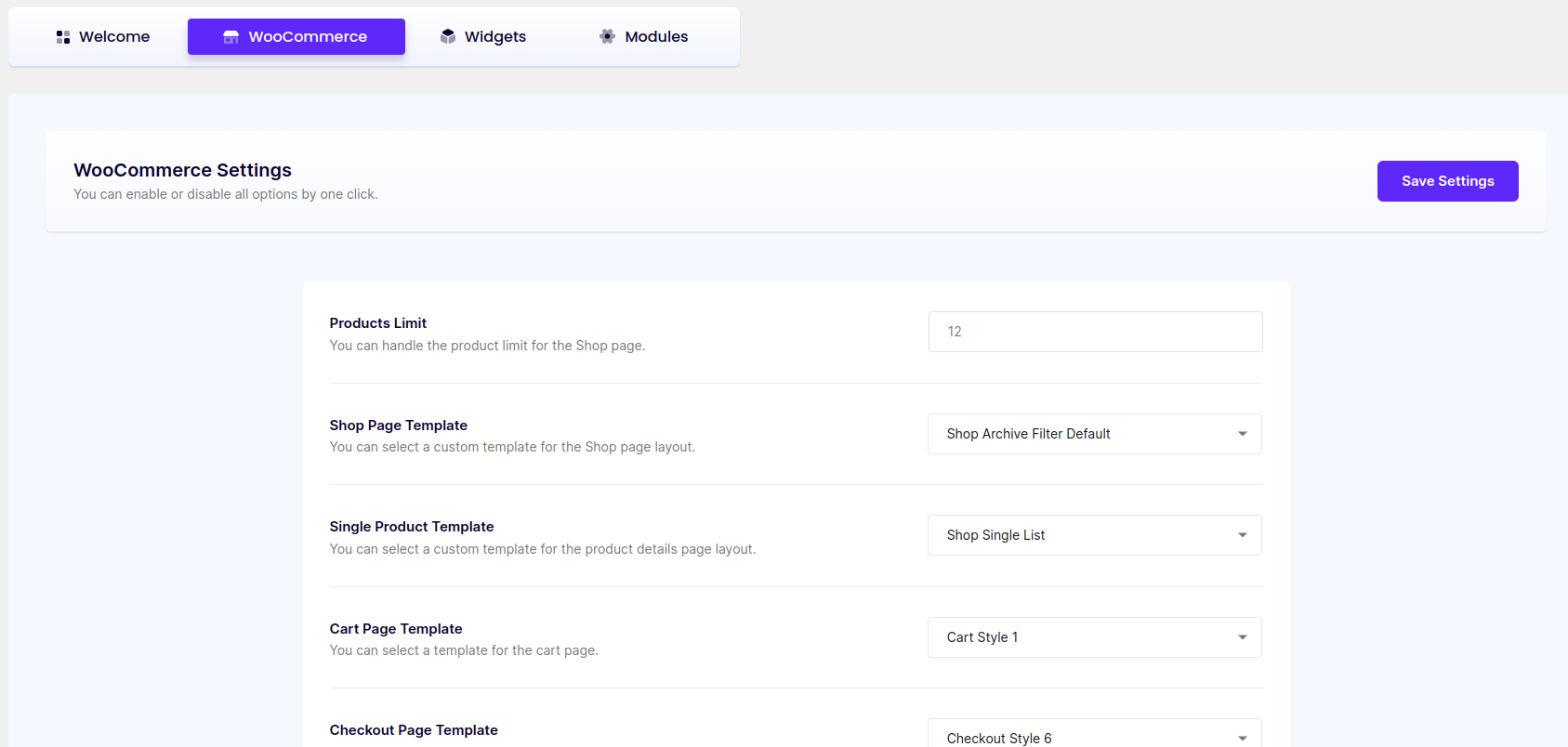Viewport: 1568px width, 747px height.
Task: Click the Widgets cube icon
Action: [448, 36]
